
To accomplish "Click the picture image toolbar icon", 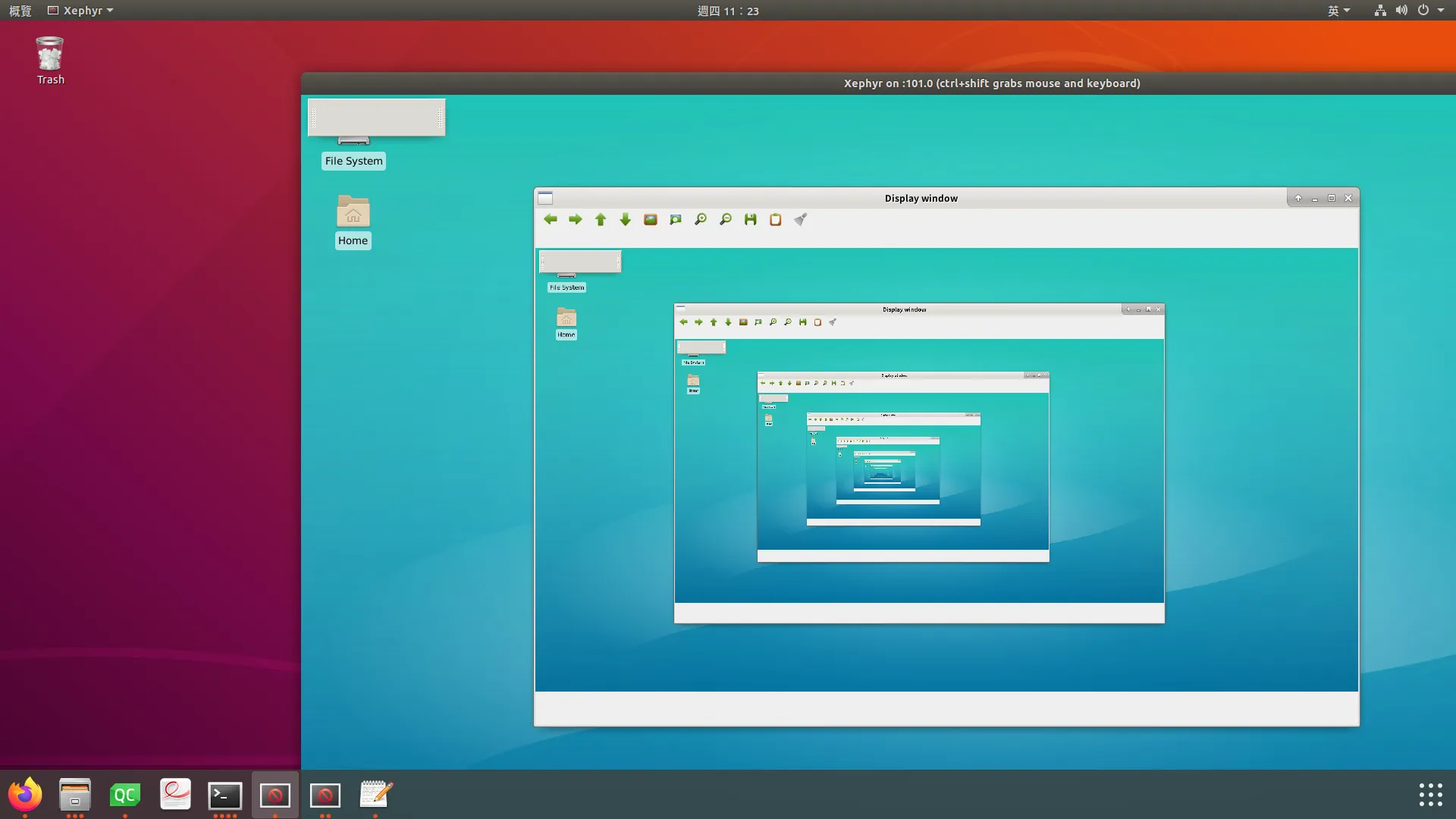I will pyautogui.click(x=651, y=219).
